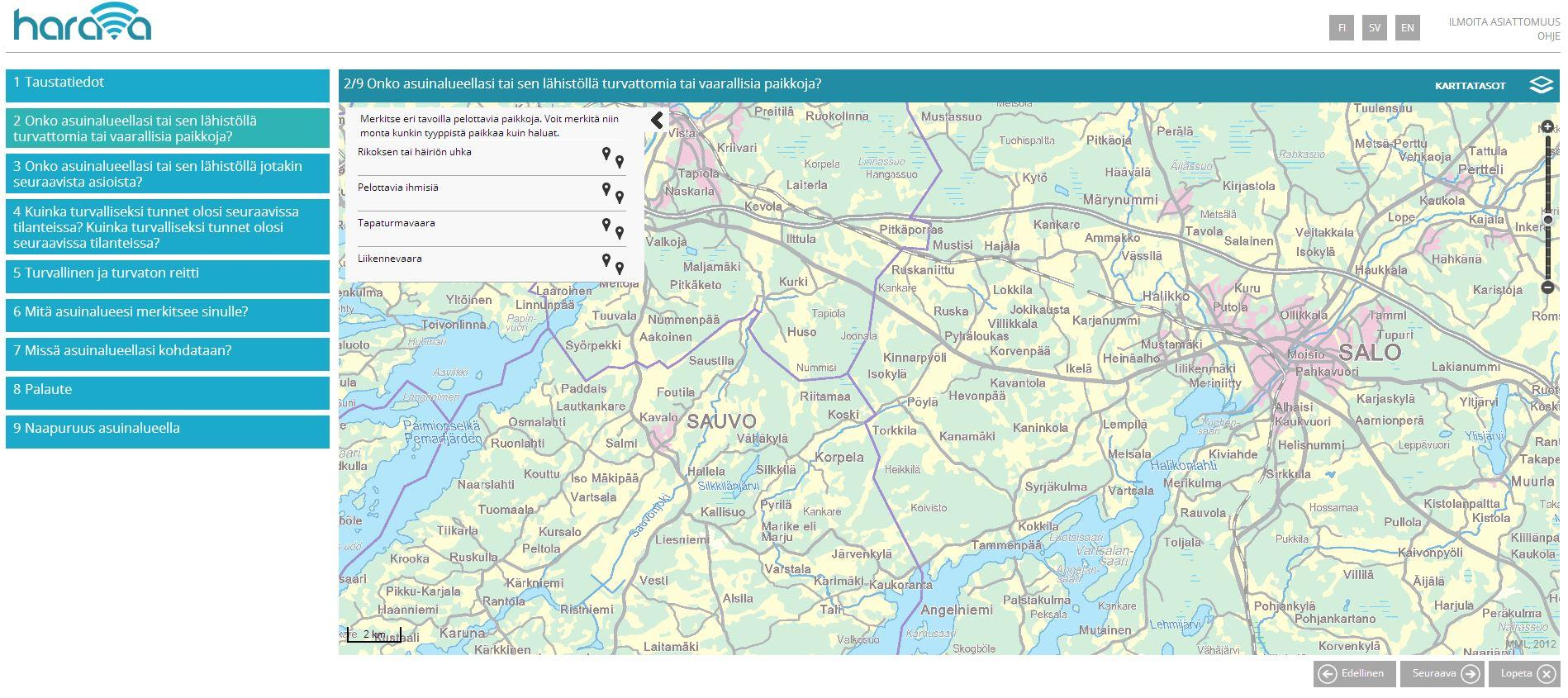Image resolution: width=1568 pixels, height=698 pixels.
Task: Switch language to FI
Action: [x=1342, y=27]
